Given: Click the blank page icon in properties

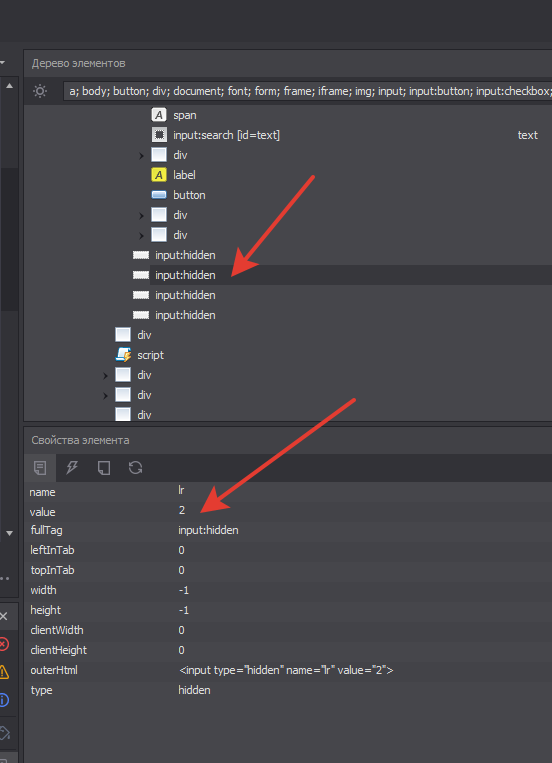Looking at the screenshot, I should click(104, 468).
